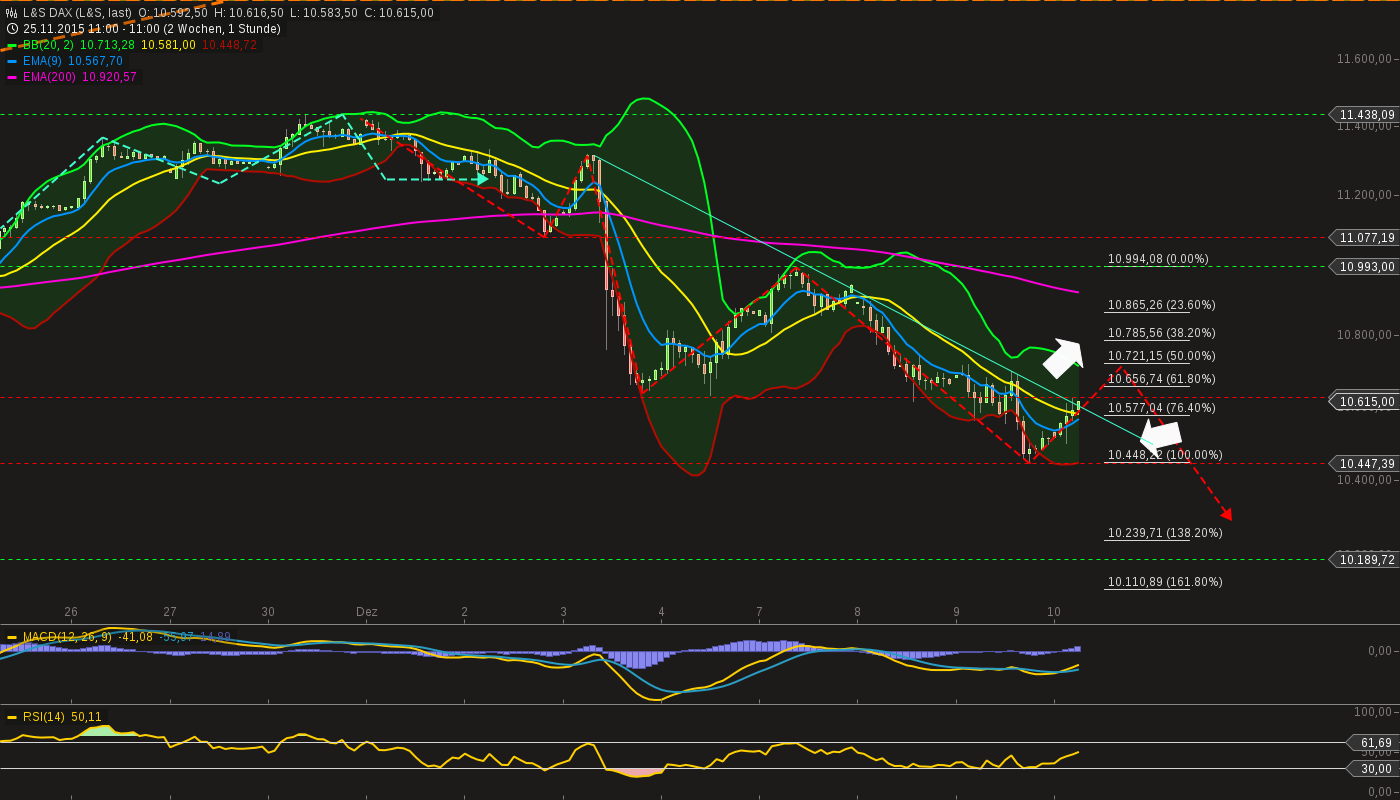Image resolution: width=1400 pixels, height=800 pixels.
Task: Click the 7 date label on time axis
Action: coord(759,612)
